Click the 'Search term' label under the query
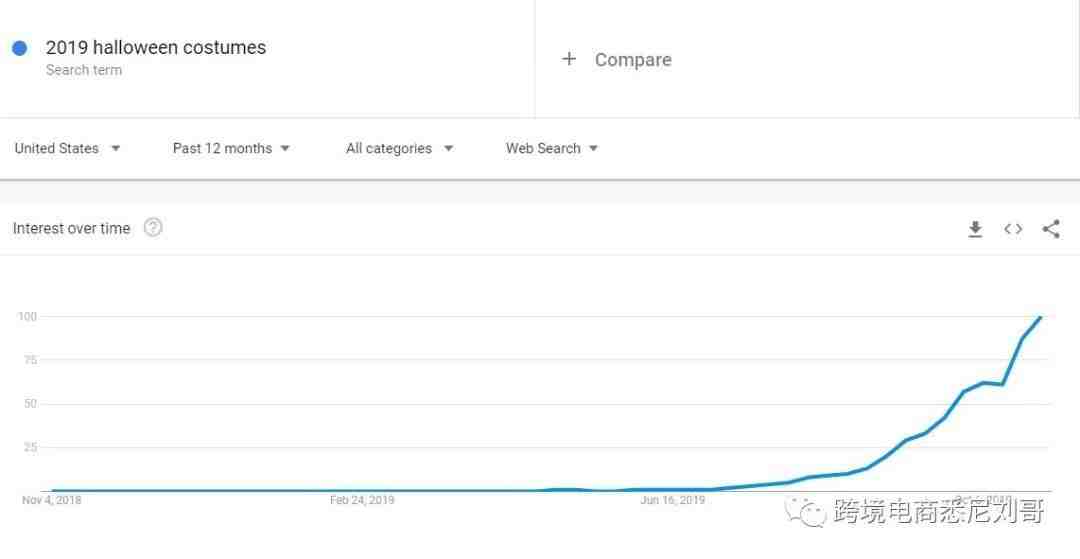The height and width of the screenshot is (559, 1080). click(x=84, y=70)
